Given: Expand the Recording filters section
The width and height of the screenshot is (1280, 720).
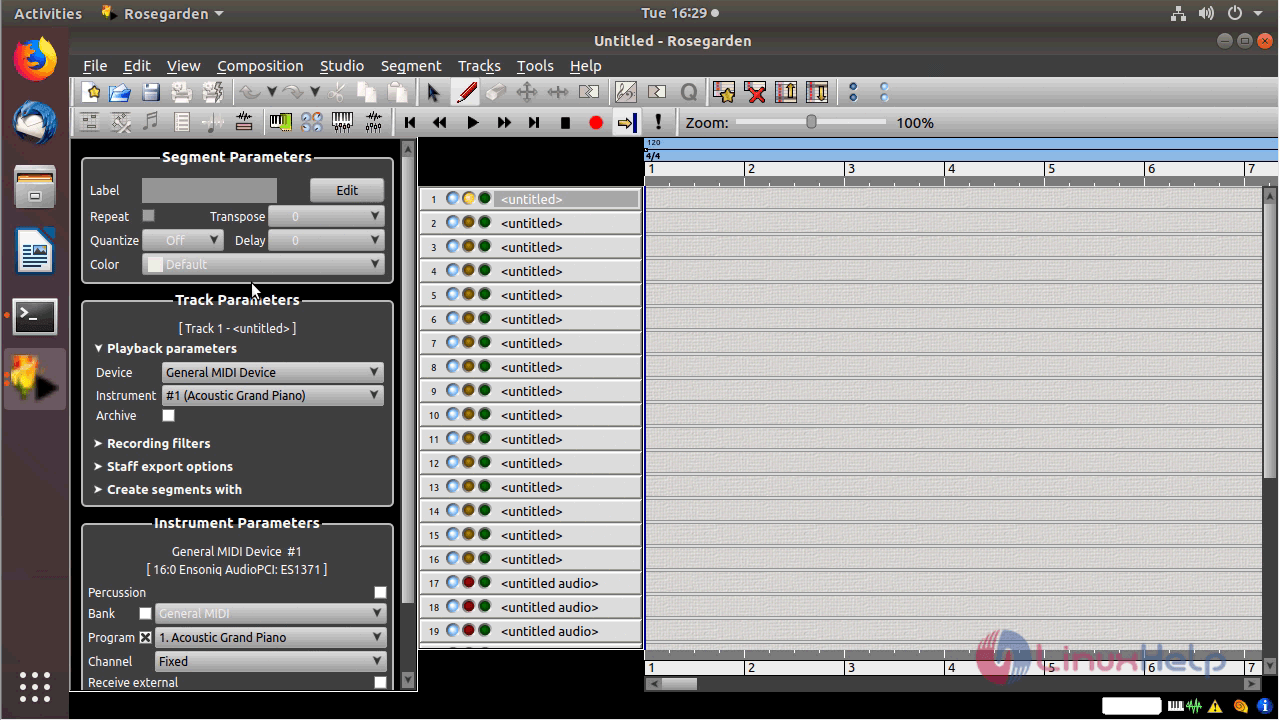Looking at the screenshot, I should 152,443.
